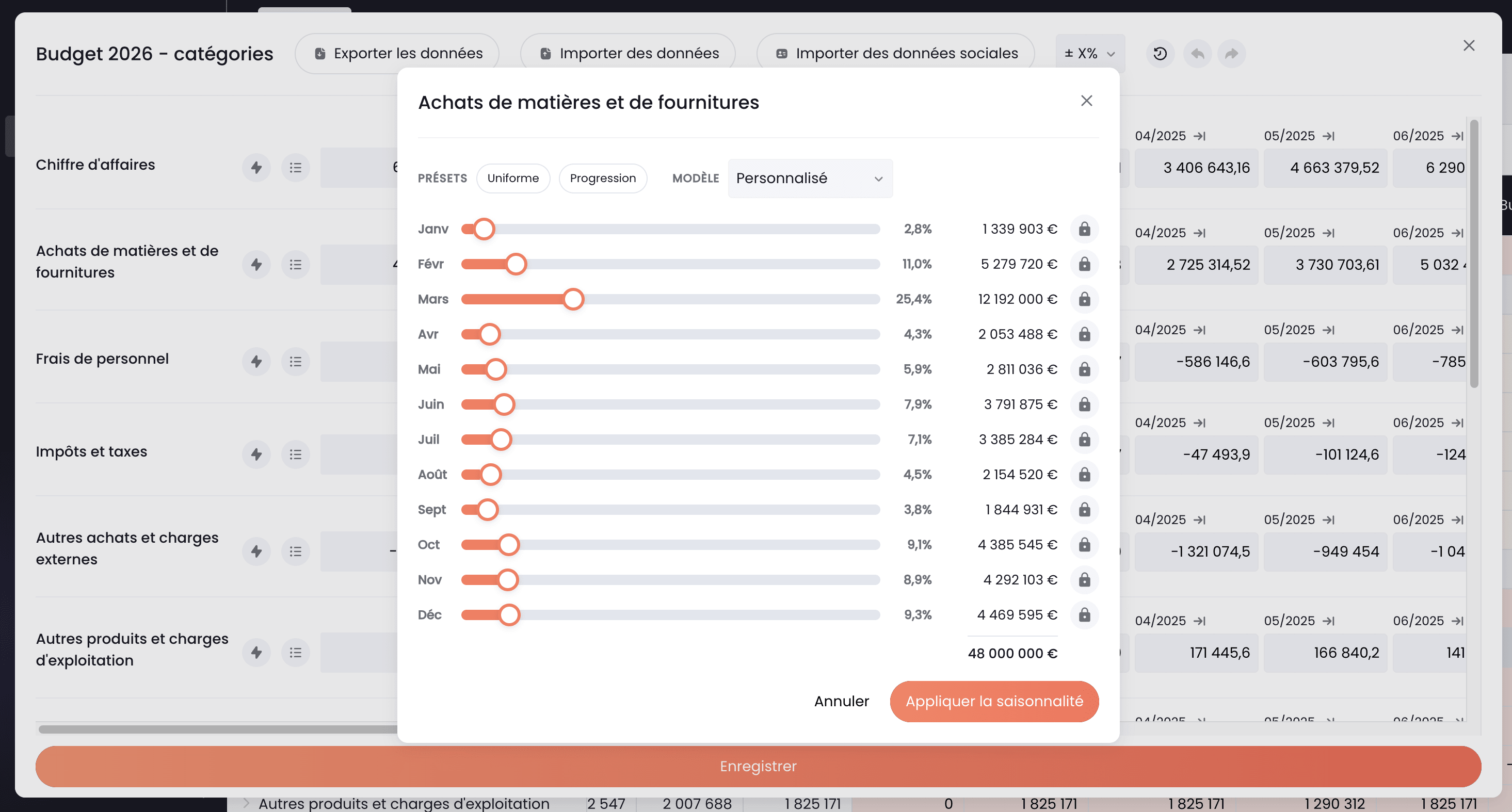Screen dimensions: 1512x812
Task: Click the Févr slider handle
Action: [516, 264]
